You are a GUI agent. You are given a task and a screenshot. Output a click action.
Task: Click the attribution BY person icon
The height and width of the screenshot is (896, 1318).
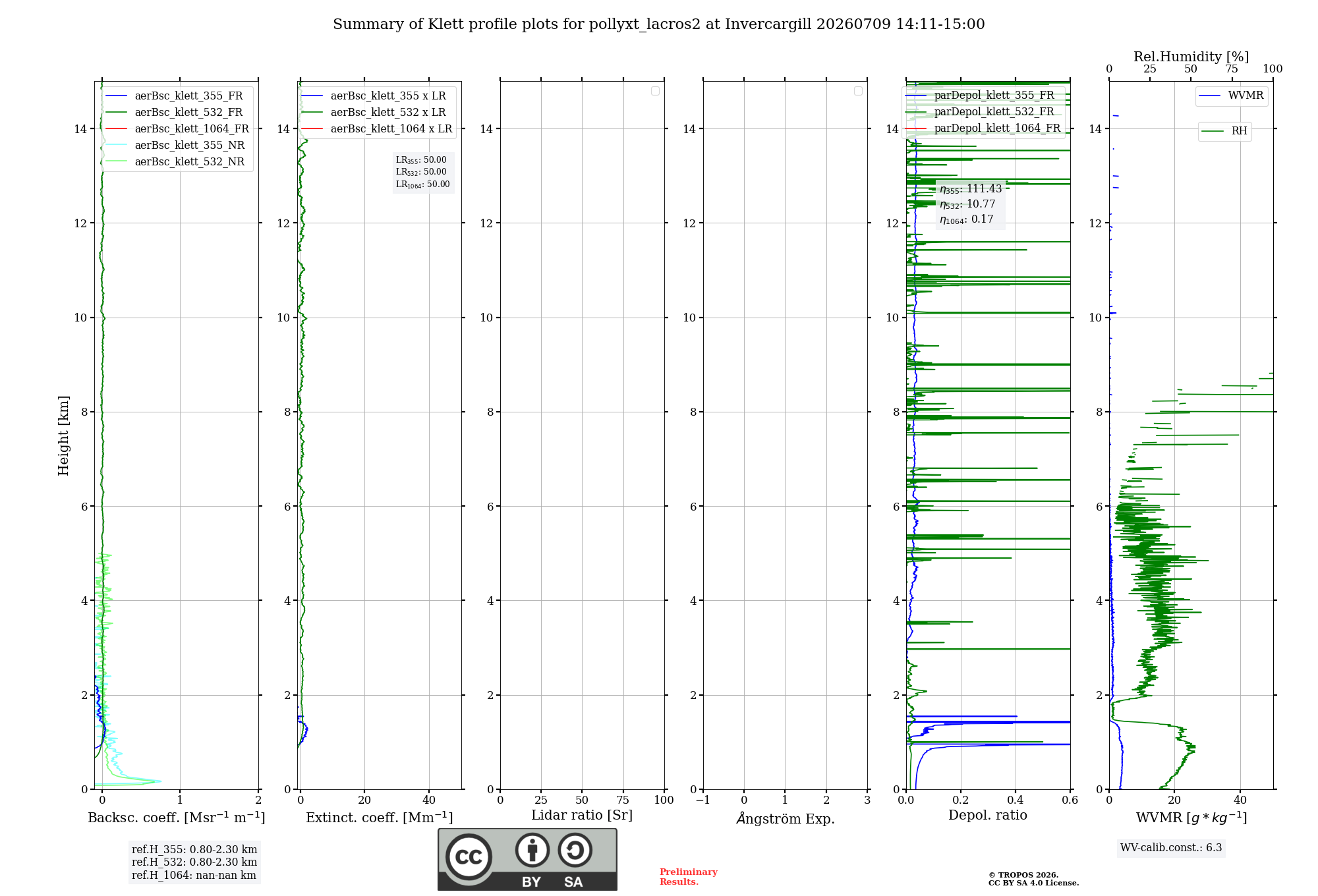[x=532, y=850]
